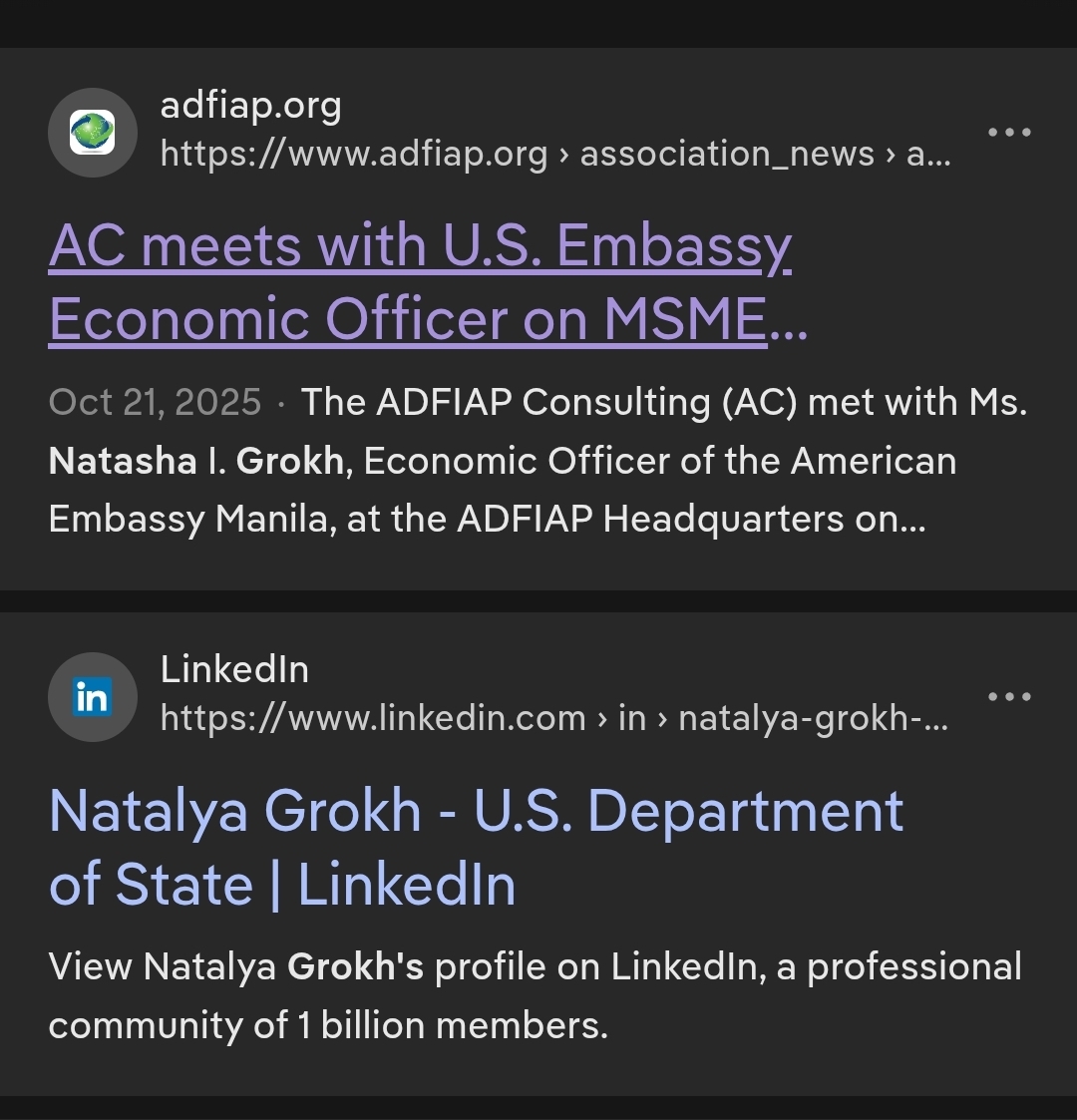Tap the LinkedIn site name label

234,669
